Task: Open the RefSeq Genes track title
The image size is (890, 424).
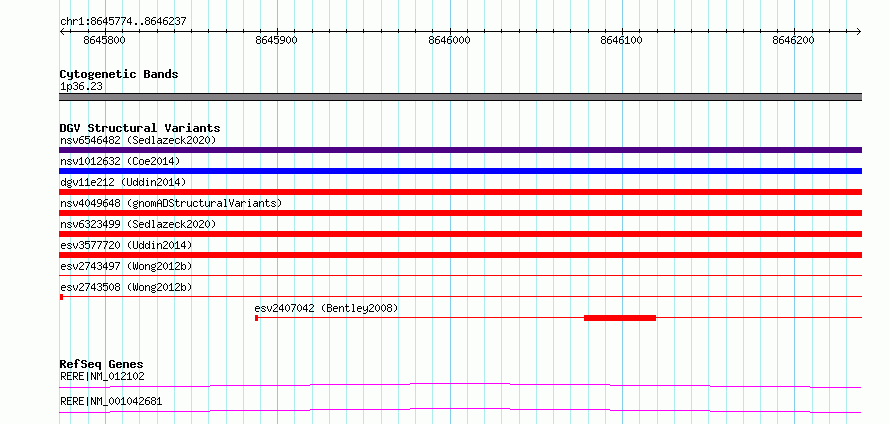Action: [x=102, y=364]
